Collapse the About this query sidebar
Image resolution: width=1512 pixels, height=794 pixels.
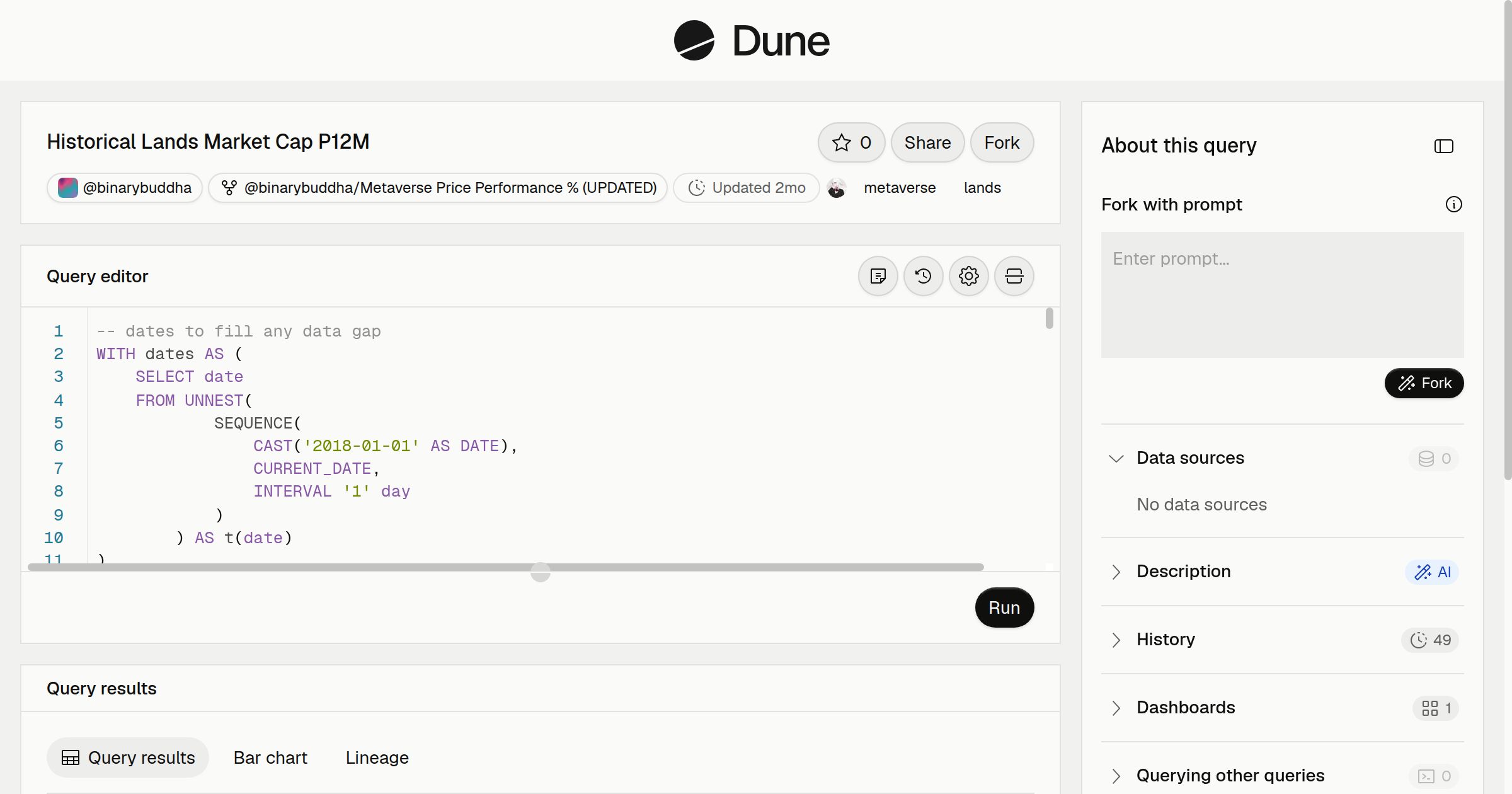pyautogui.click(x=1444, y=146)
